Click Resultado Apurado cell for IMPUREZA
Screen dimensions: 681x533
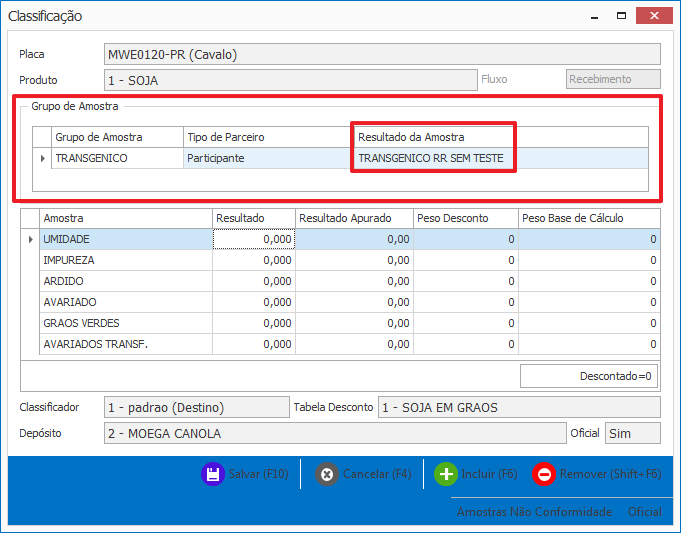pos(354,260)
